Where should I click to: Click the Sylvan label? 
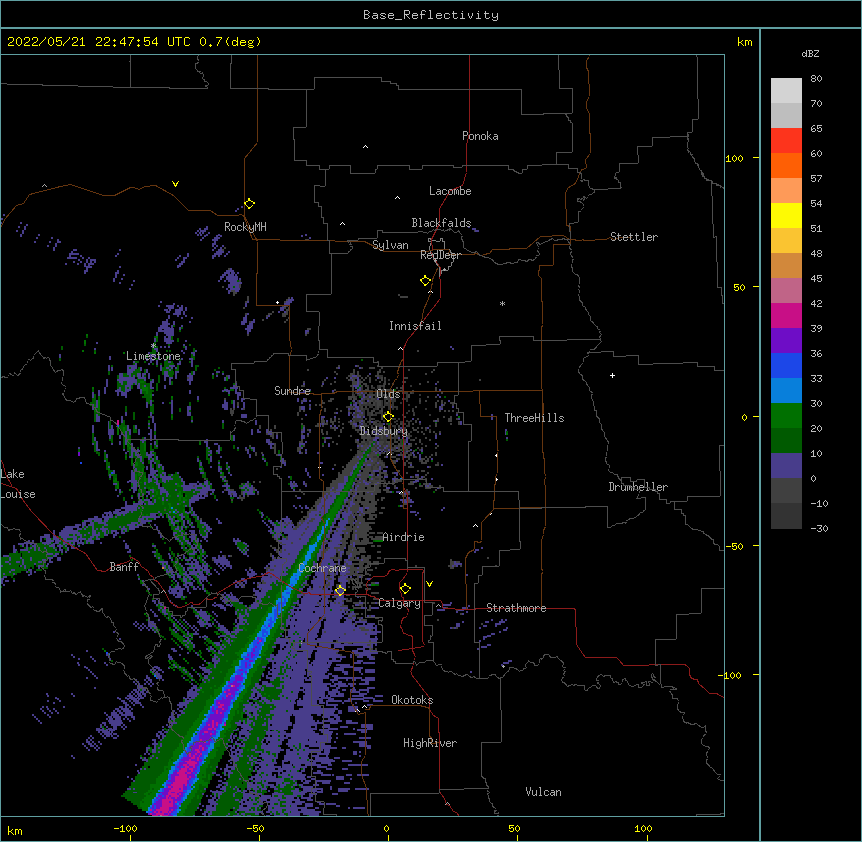[390, 245]
